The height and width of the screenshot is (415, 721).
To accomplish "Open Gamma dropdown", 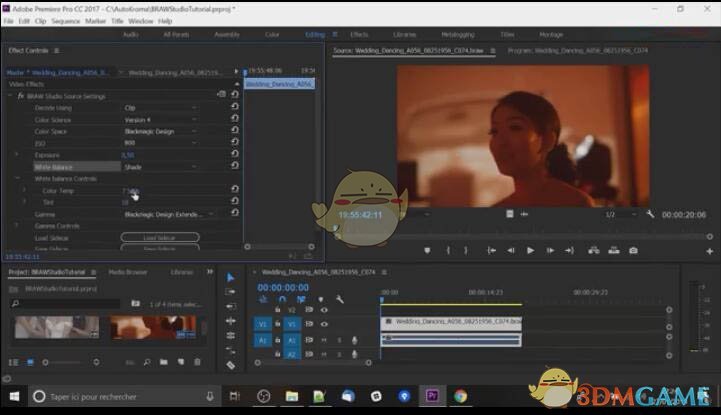I will pos(169,214).
